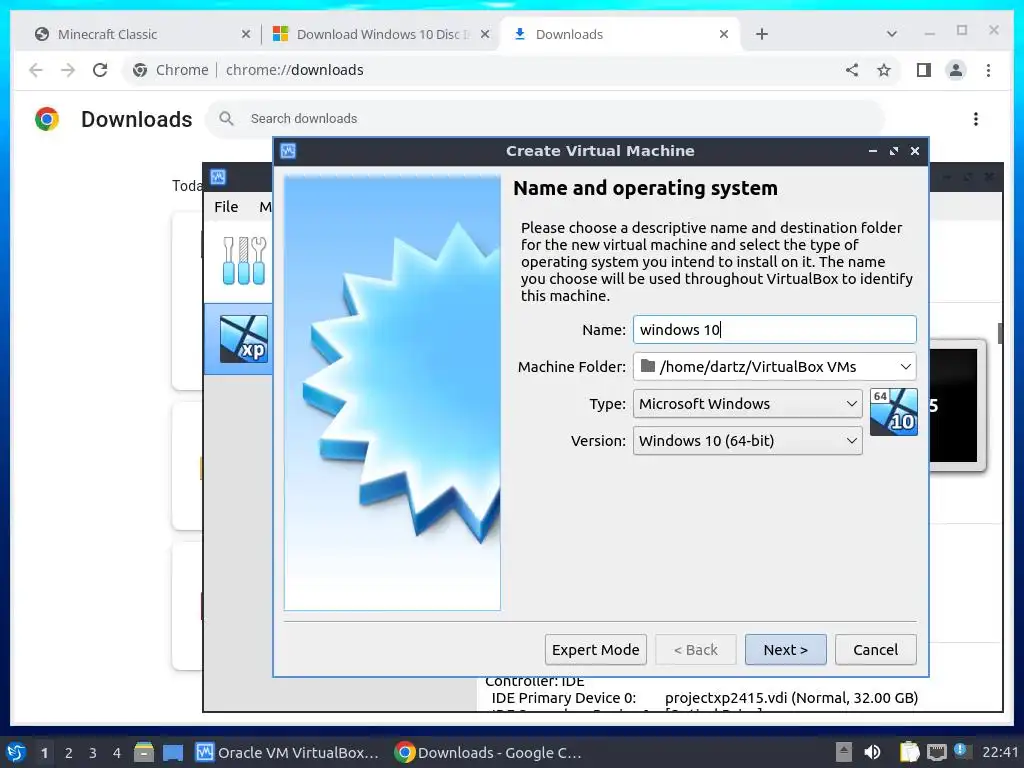Image resolution: width=1024 pixels, height=768 pixels.
Task: Click the Create Virtual Machine title bar icon
Action: coord(288,151)
